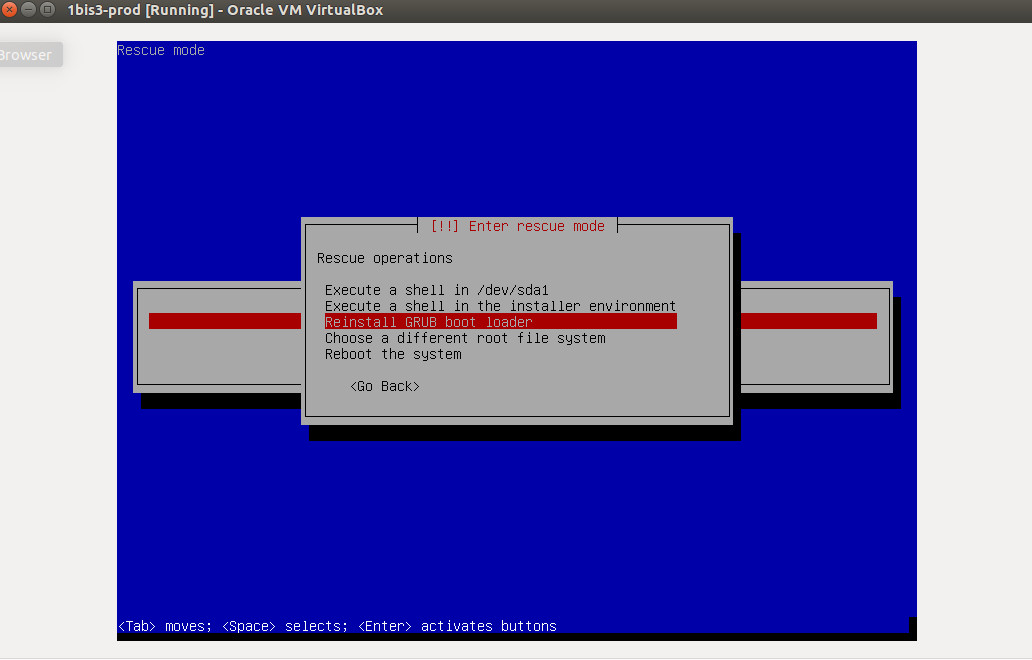Click the red bar right of the dialog
Viewport: 1032px width, 660px height.
(808, 321)
